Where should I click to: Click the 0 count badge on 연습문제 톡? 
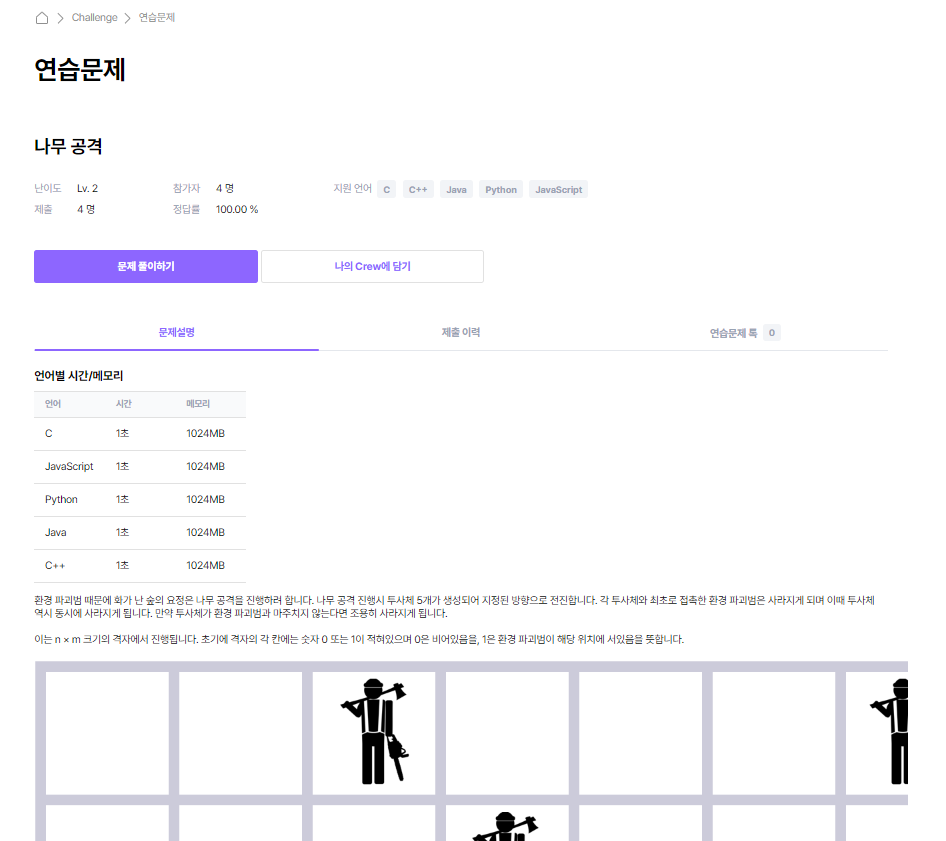coord(772,333)
